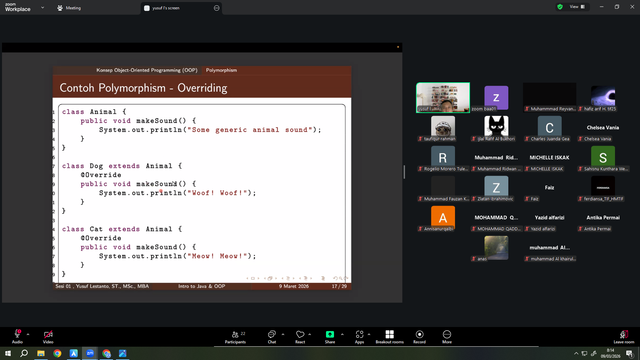Select Muhammad Fauzan participant tile
640x360 pixels.
point(443,188)
